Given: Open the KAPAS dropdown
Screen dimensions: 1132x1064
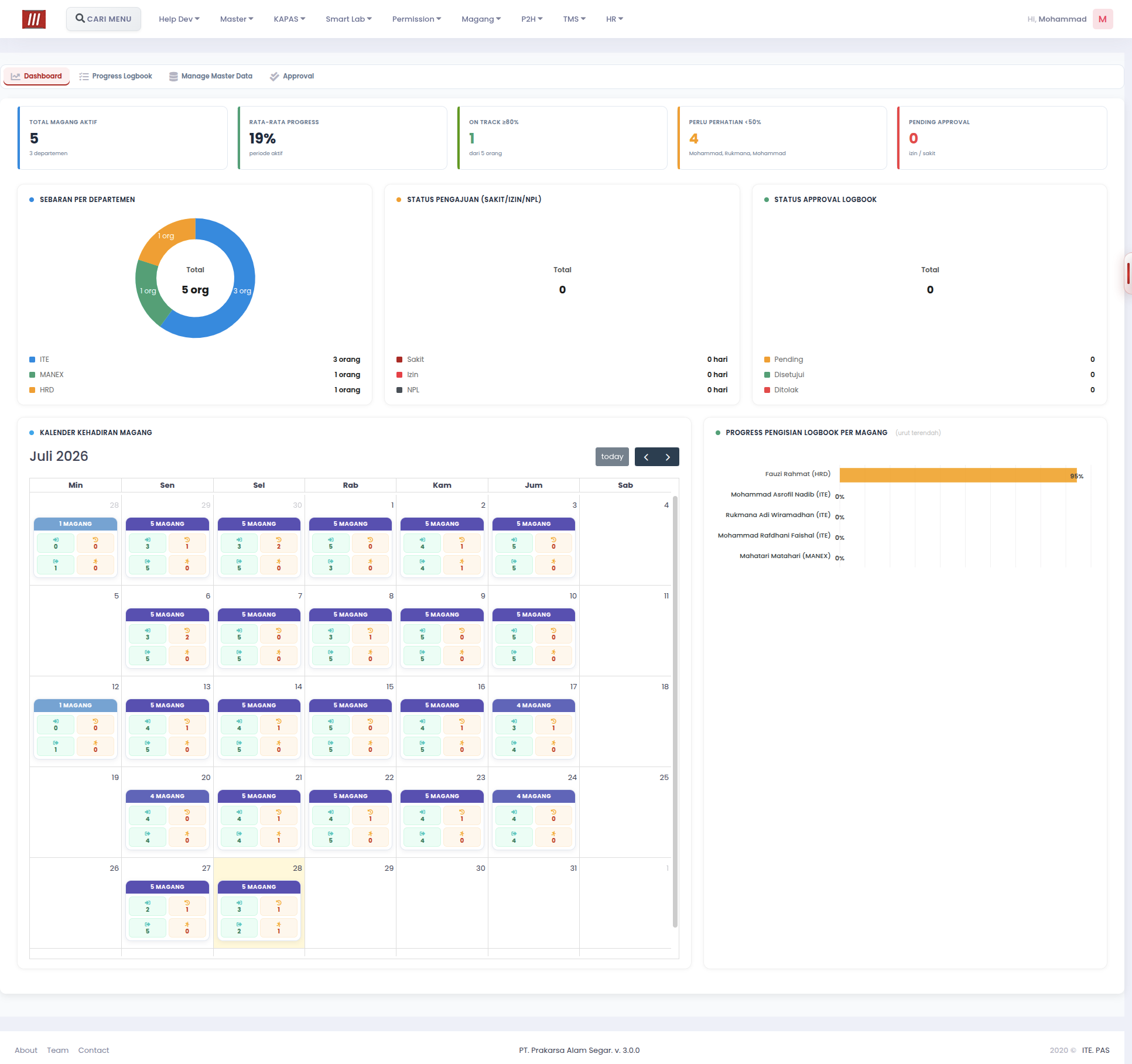Looking at the screenshot, I should (289, 19).
